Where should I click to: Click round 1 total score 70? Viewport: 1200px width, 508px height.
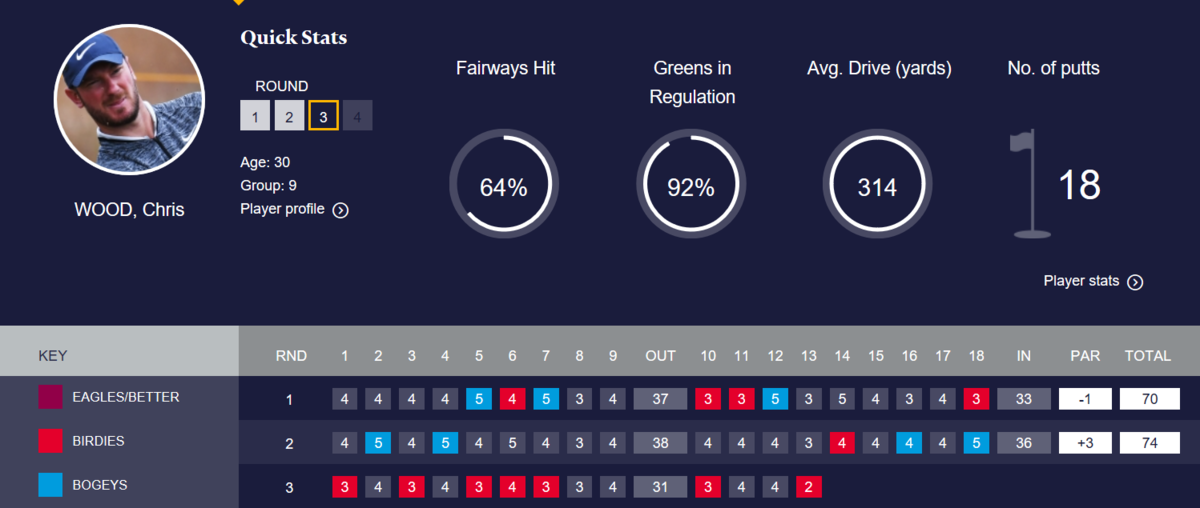coord(1147,399)
